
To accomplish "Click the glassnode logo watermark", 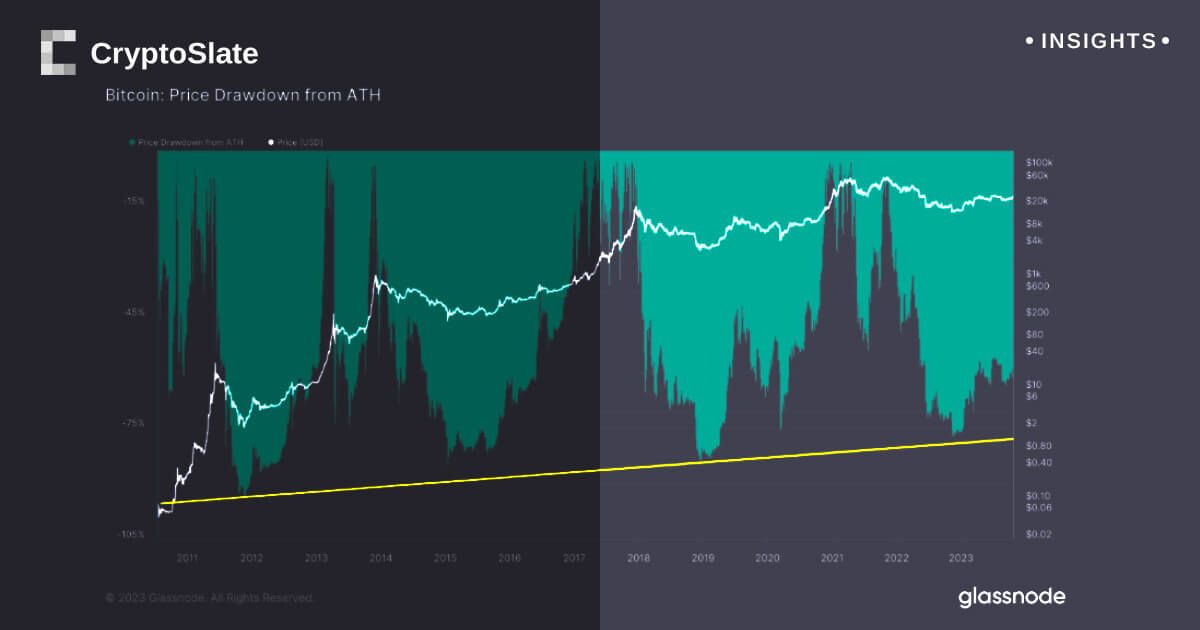I will [x=1011, y=597].
